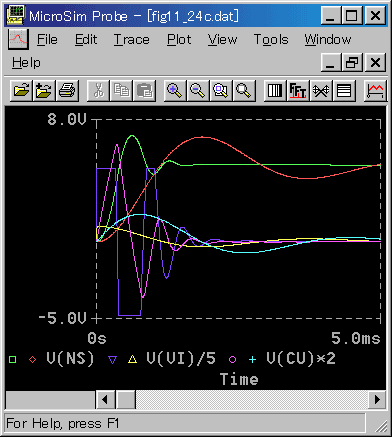Image resolution: width=392 pixels, height=437 pixels.
Task: Click the scroll right arrow button
Action: [377, 399]
